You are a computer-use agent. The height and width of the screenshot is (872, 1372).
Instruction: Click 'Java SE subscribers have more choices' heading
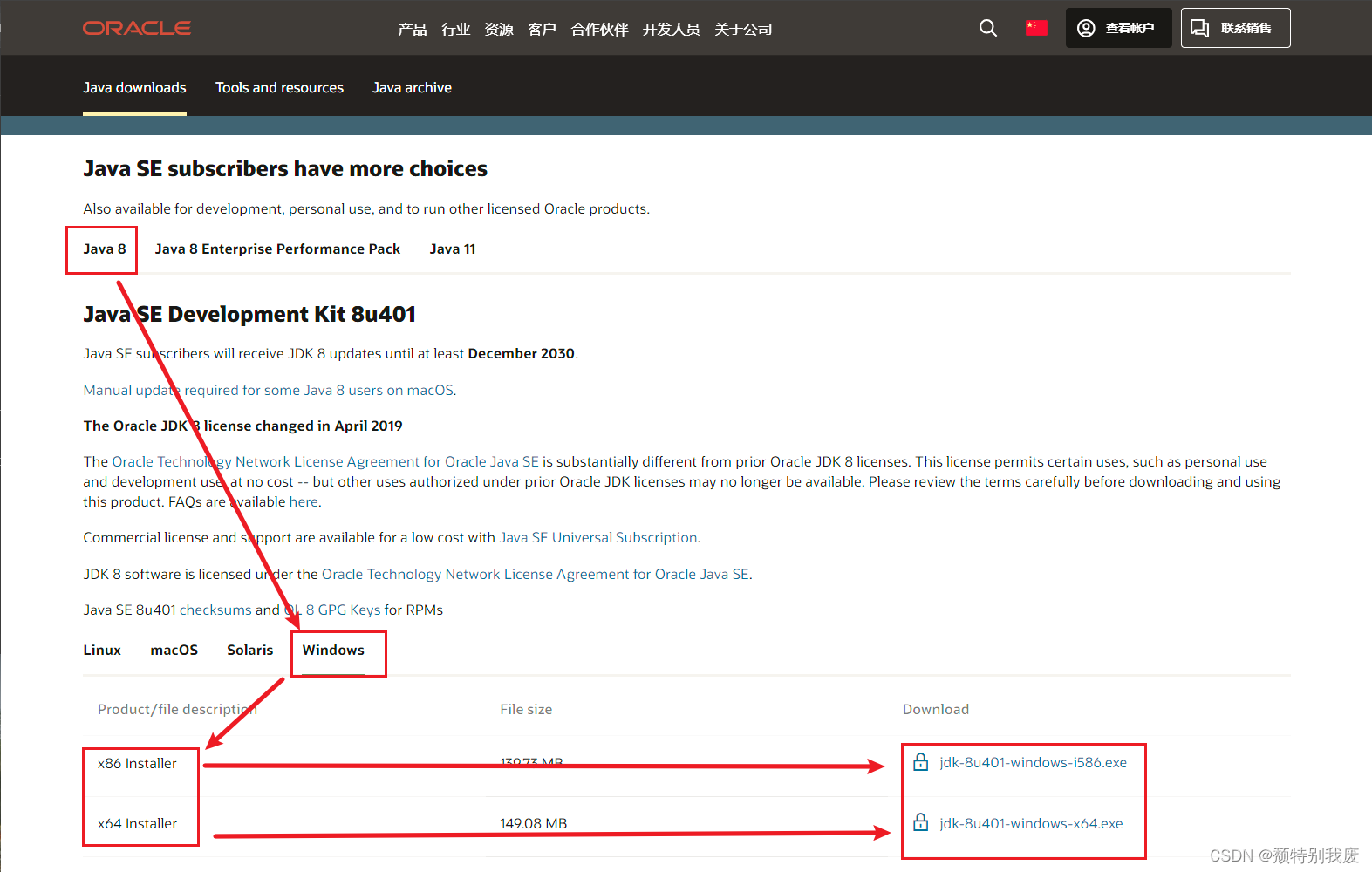tap(285, 168)
